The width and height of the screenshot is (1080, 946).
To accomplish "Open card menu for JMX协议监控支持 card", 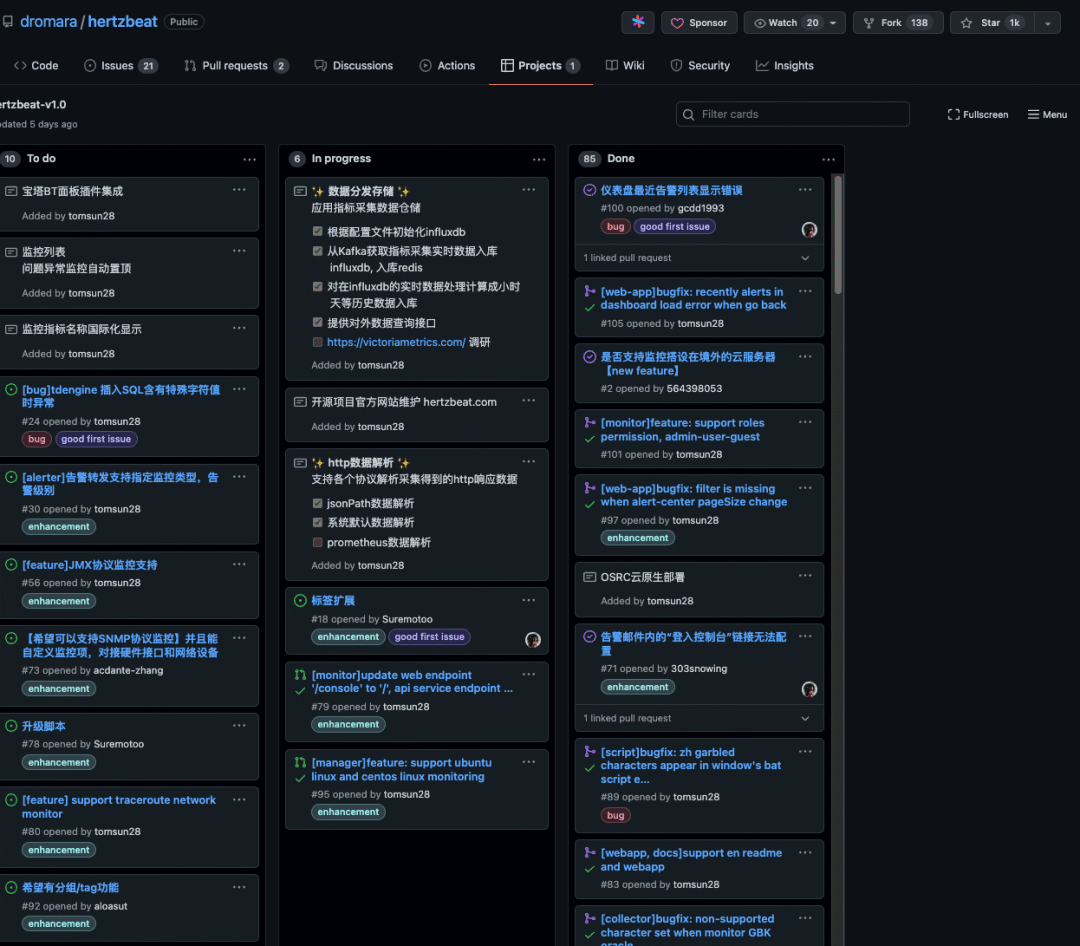I will [239, 564].
